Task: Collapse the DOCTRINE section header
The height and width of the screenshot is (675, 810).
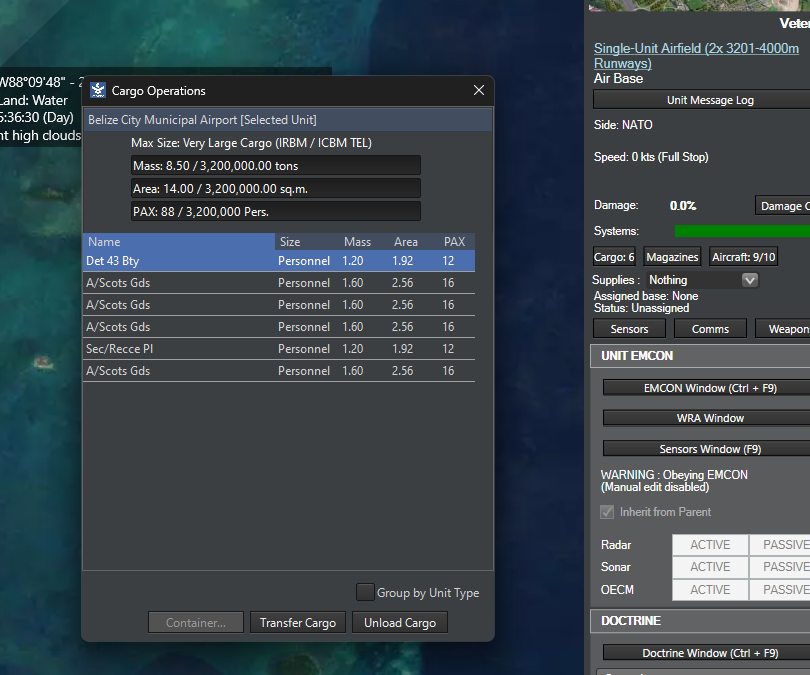Action: (x=700, y=620)
